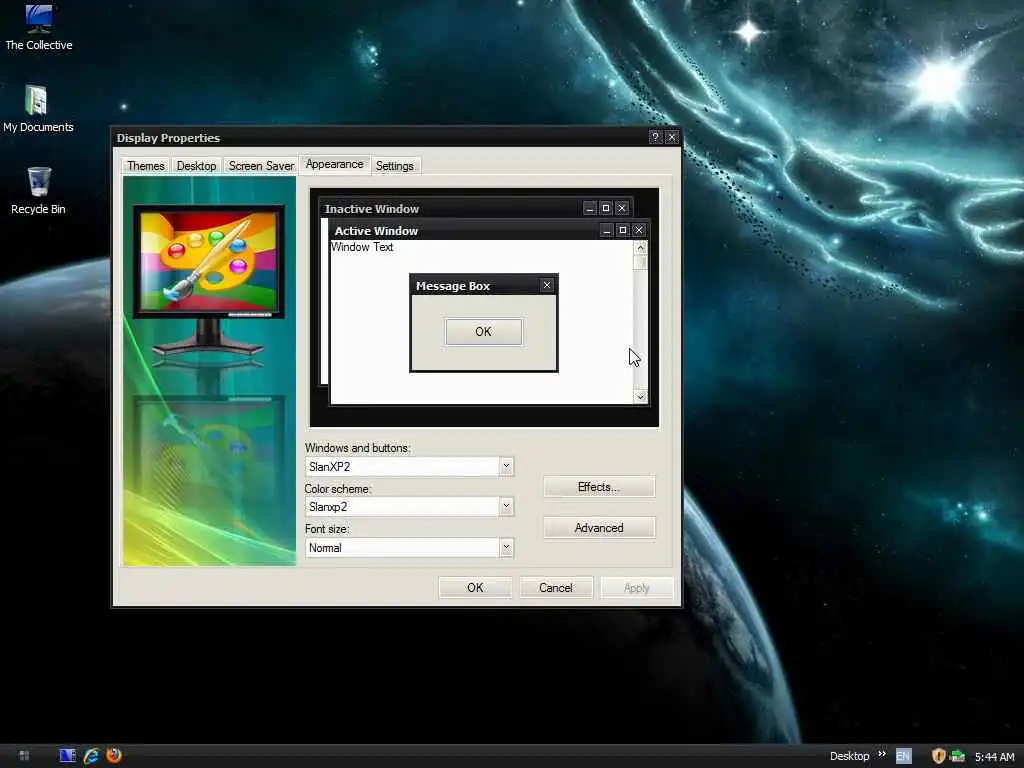
Task: Expand the Desktop toolbar chevron on taskbar
Action: (882, 754)
